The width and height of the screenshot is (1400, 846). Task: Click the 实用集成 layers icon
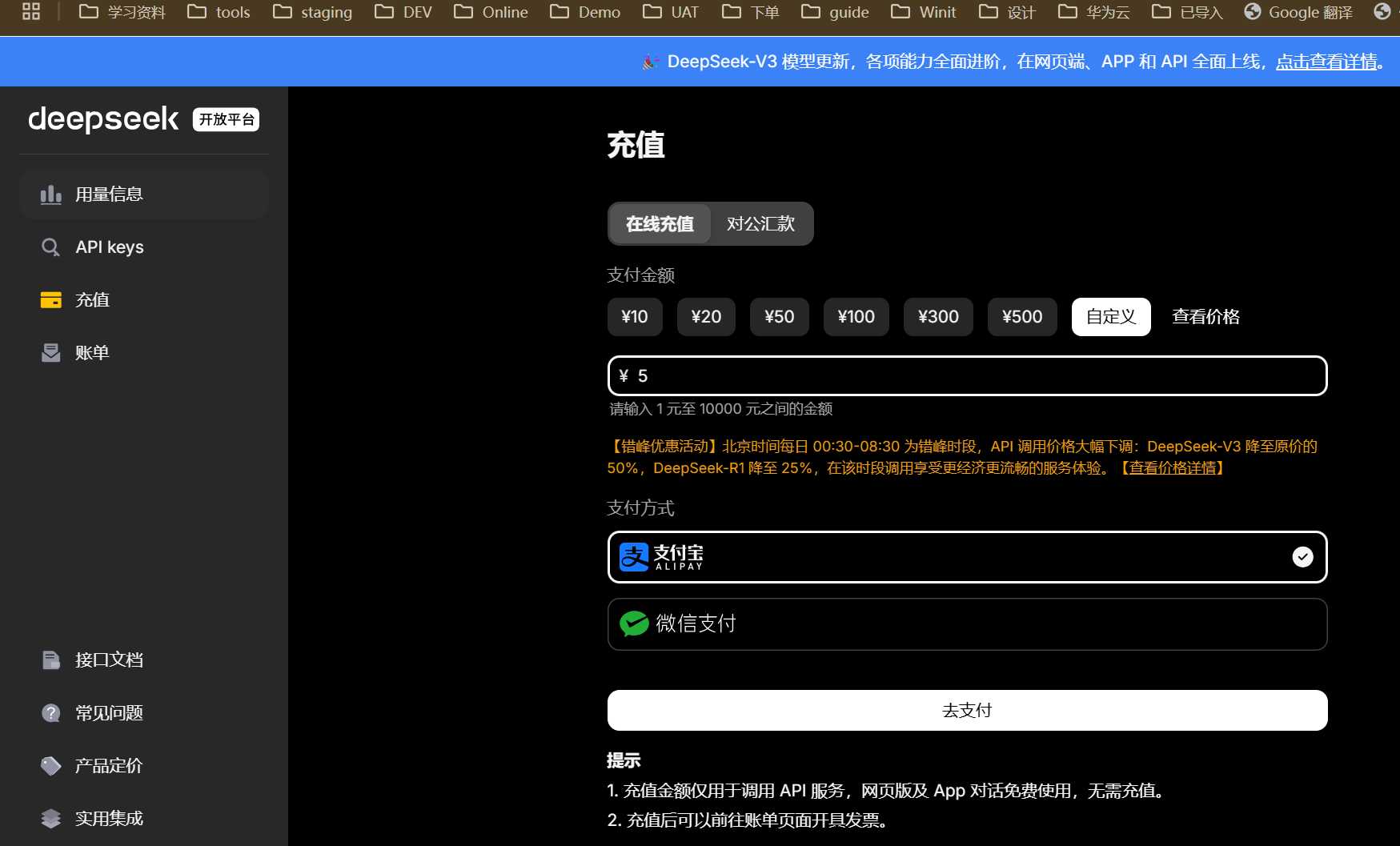(x=51, y=819)
